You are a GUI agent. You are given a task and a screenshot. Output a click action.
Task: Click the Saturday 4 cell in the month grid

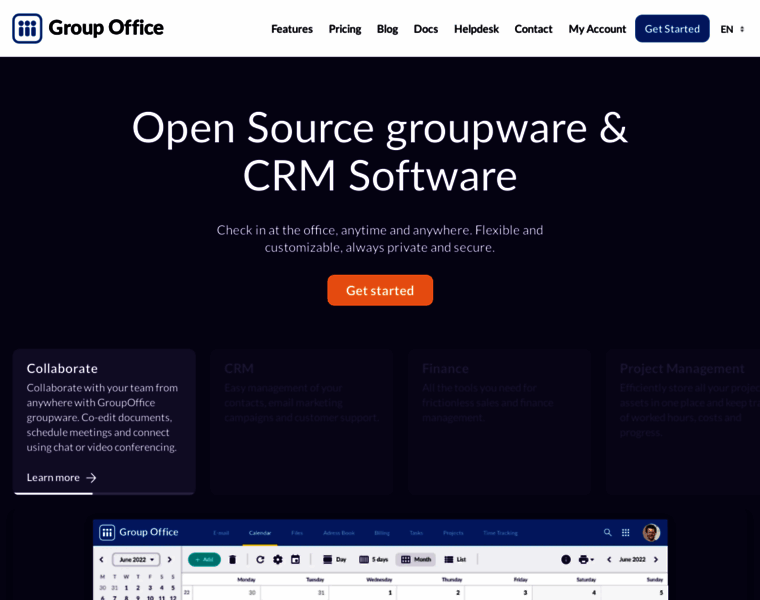[566, 593]
